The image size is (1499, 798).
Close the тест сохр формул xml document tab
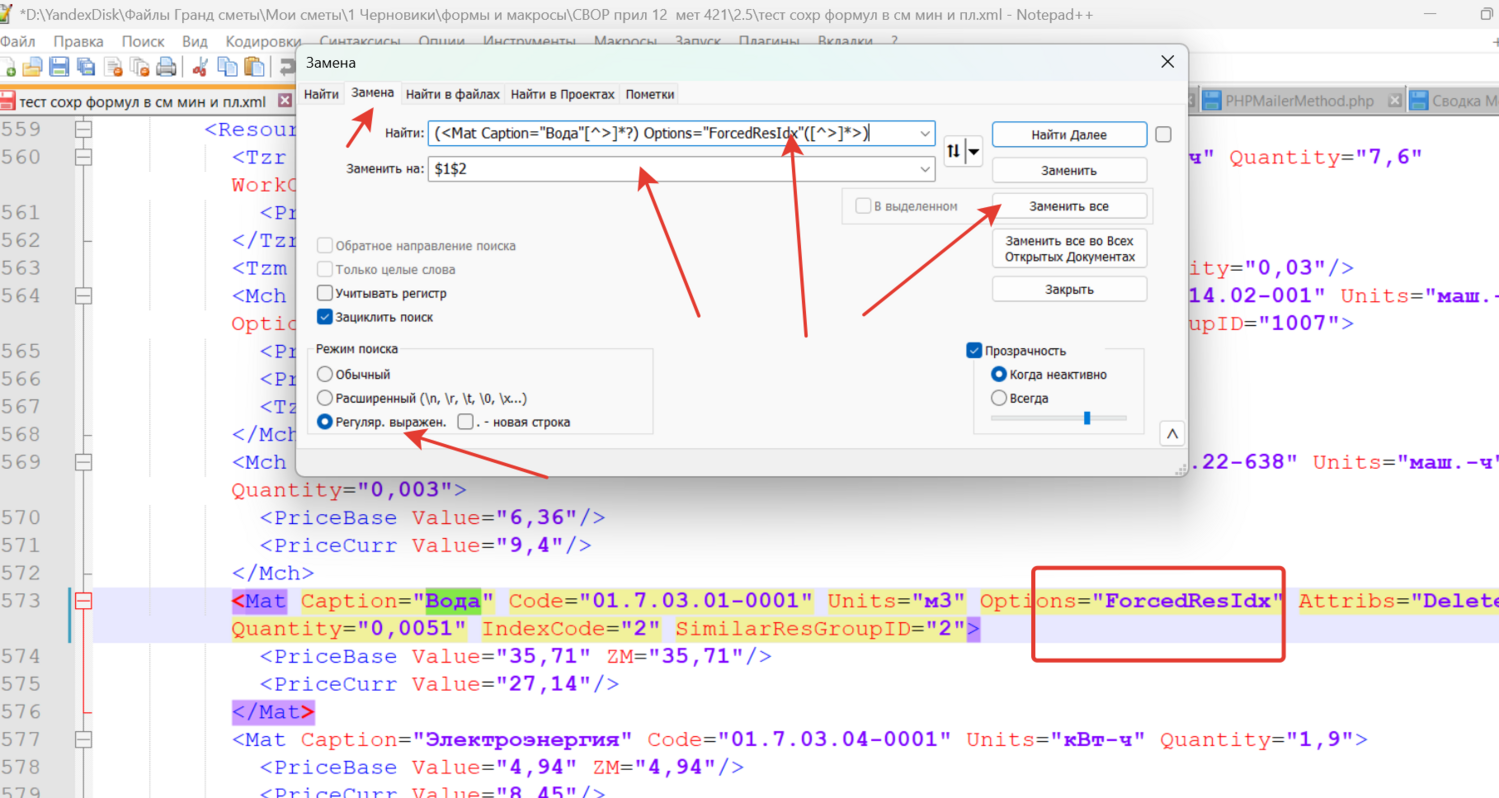(284, 101)
